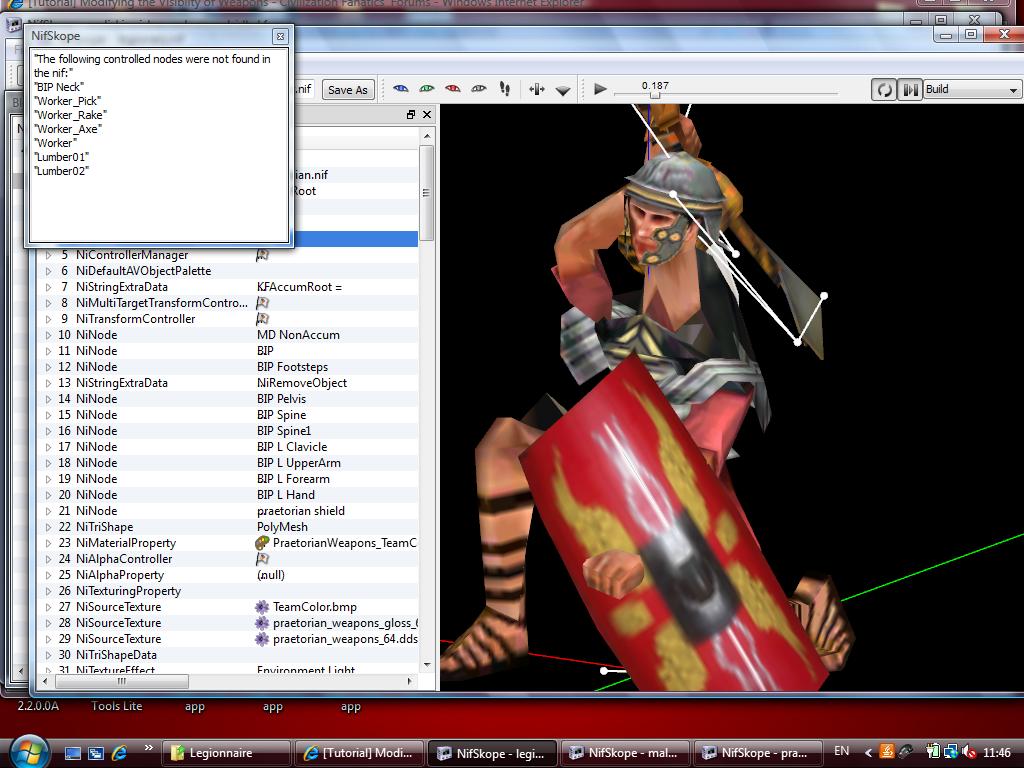Viewport: 1024px width, 768px height.
Task: Toggle the switch-animation sequence button
Action: pyautogui.click(x=910, y=89)
